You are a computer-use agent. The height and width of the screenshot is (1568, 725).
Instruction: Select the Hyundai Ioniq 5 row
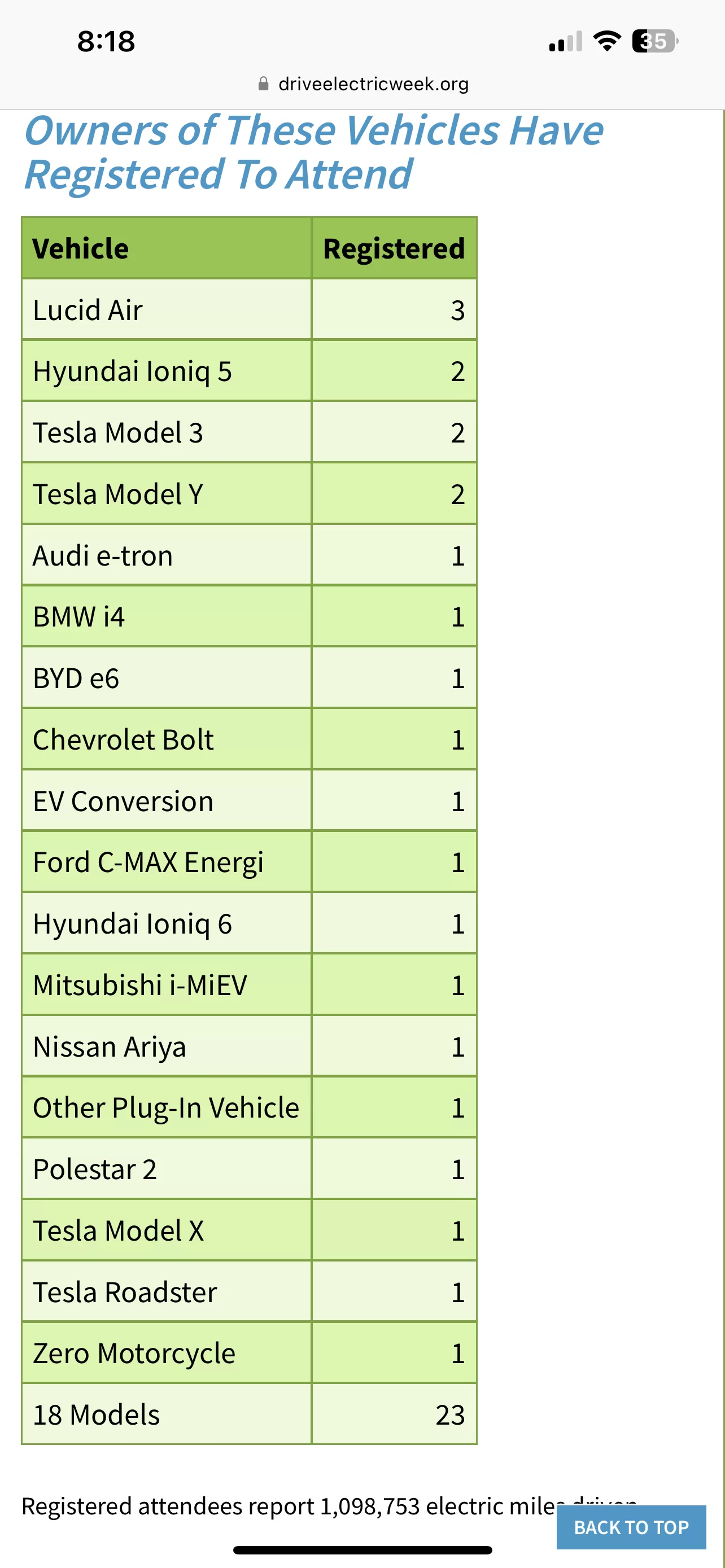coord(249,371)
